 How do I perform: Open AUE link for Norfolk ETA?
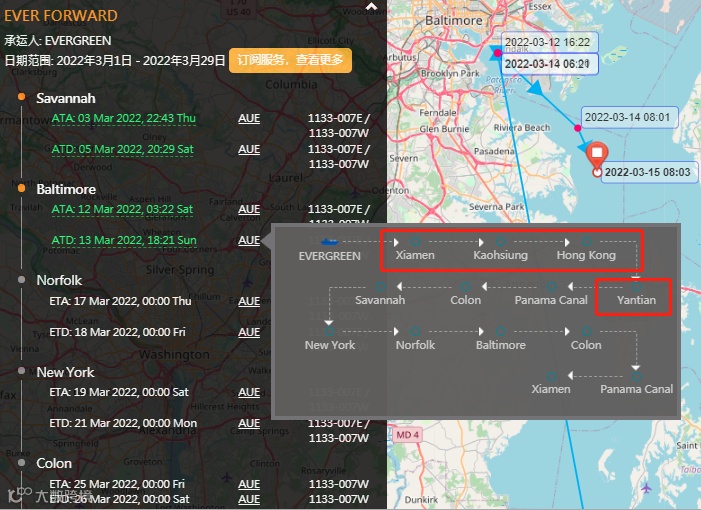coord(249,301)
